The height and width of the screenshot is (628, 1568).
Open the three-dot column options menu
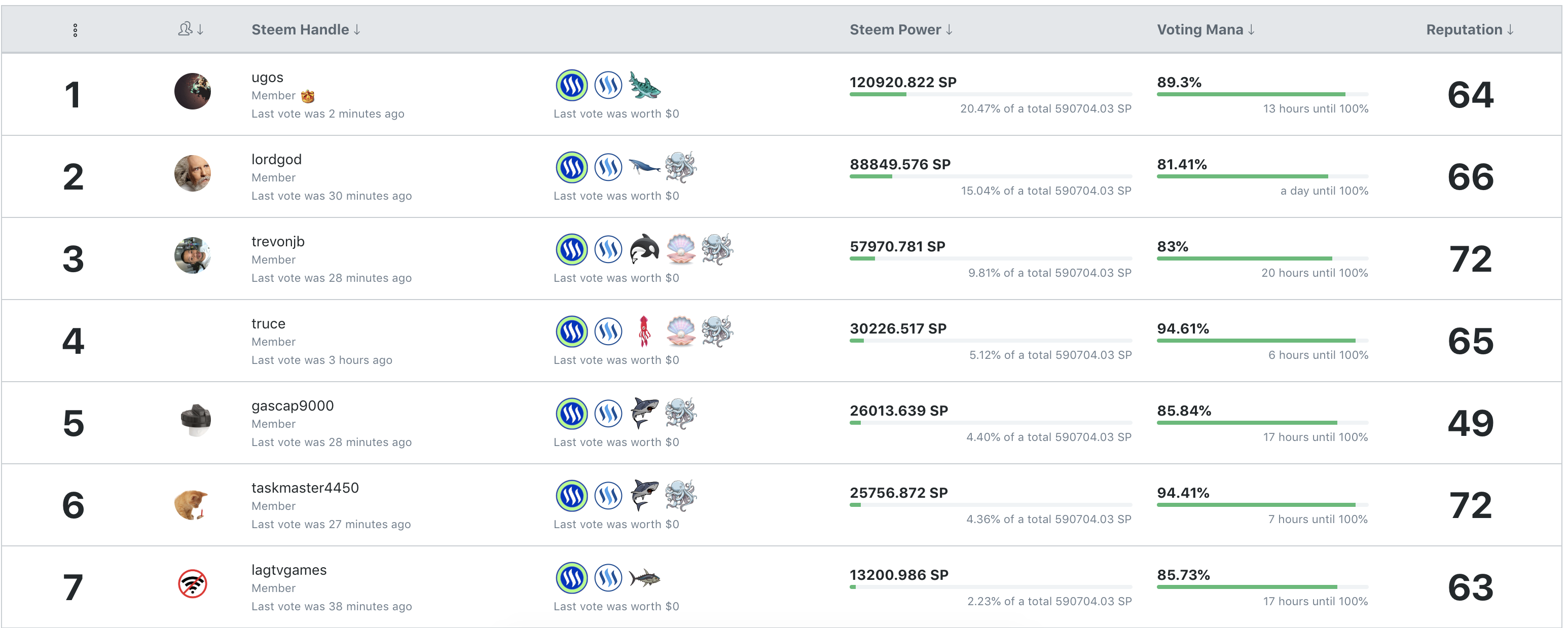pos(75,30)
